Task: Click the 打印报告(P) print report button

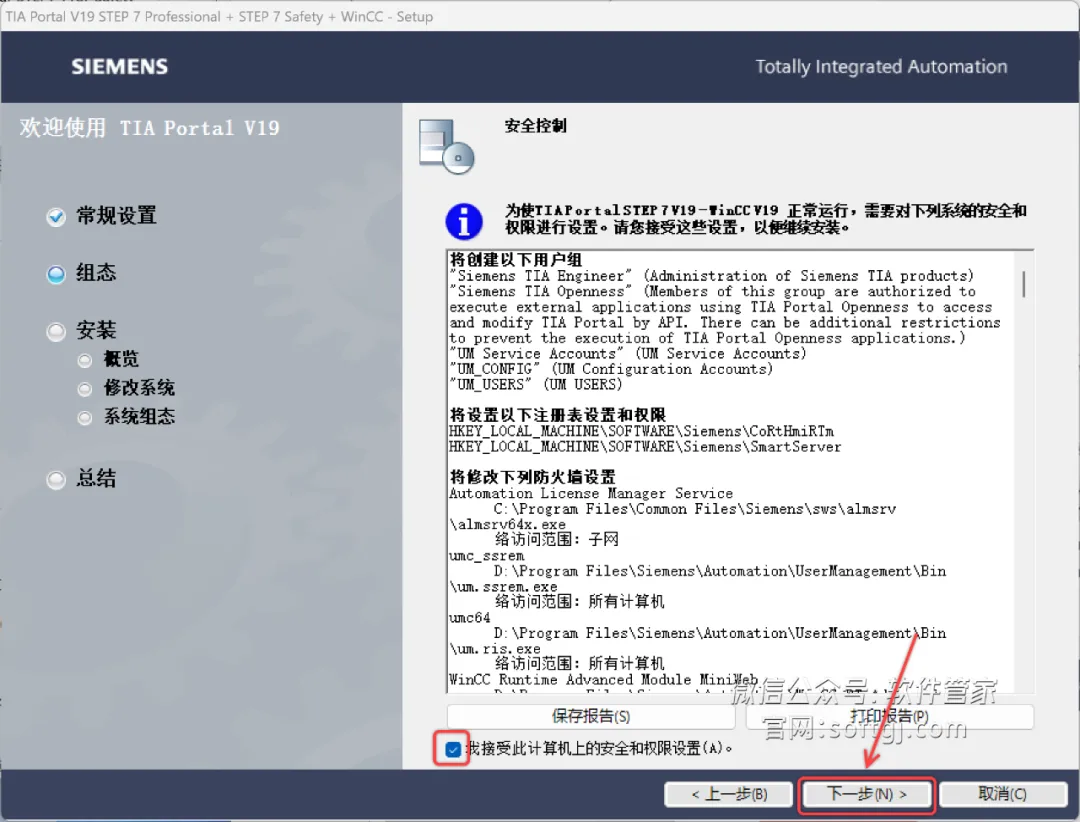Action: click(x=889, y=716)
